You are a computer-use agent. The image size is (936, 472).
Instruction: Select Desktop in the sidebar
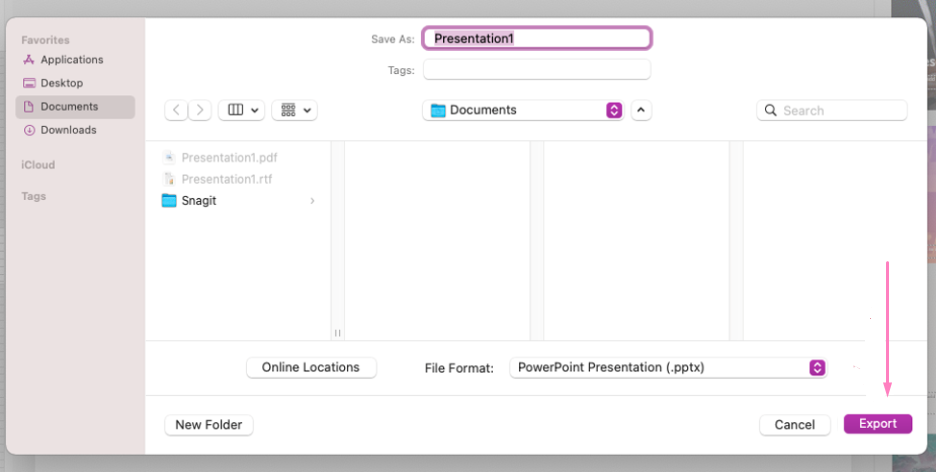[x=75, y=83]
